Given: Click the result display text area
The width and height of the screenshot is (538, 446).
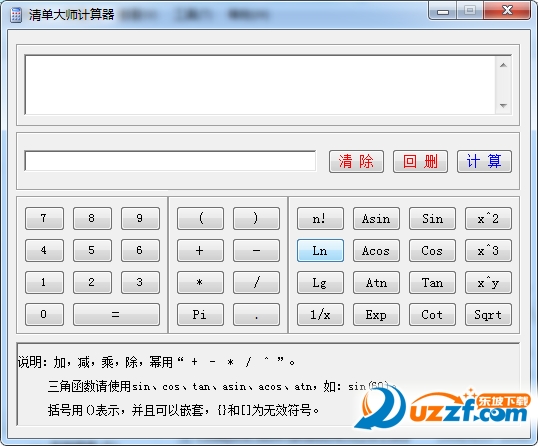Looking at the screenshot, I should tap(260, 85).
